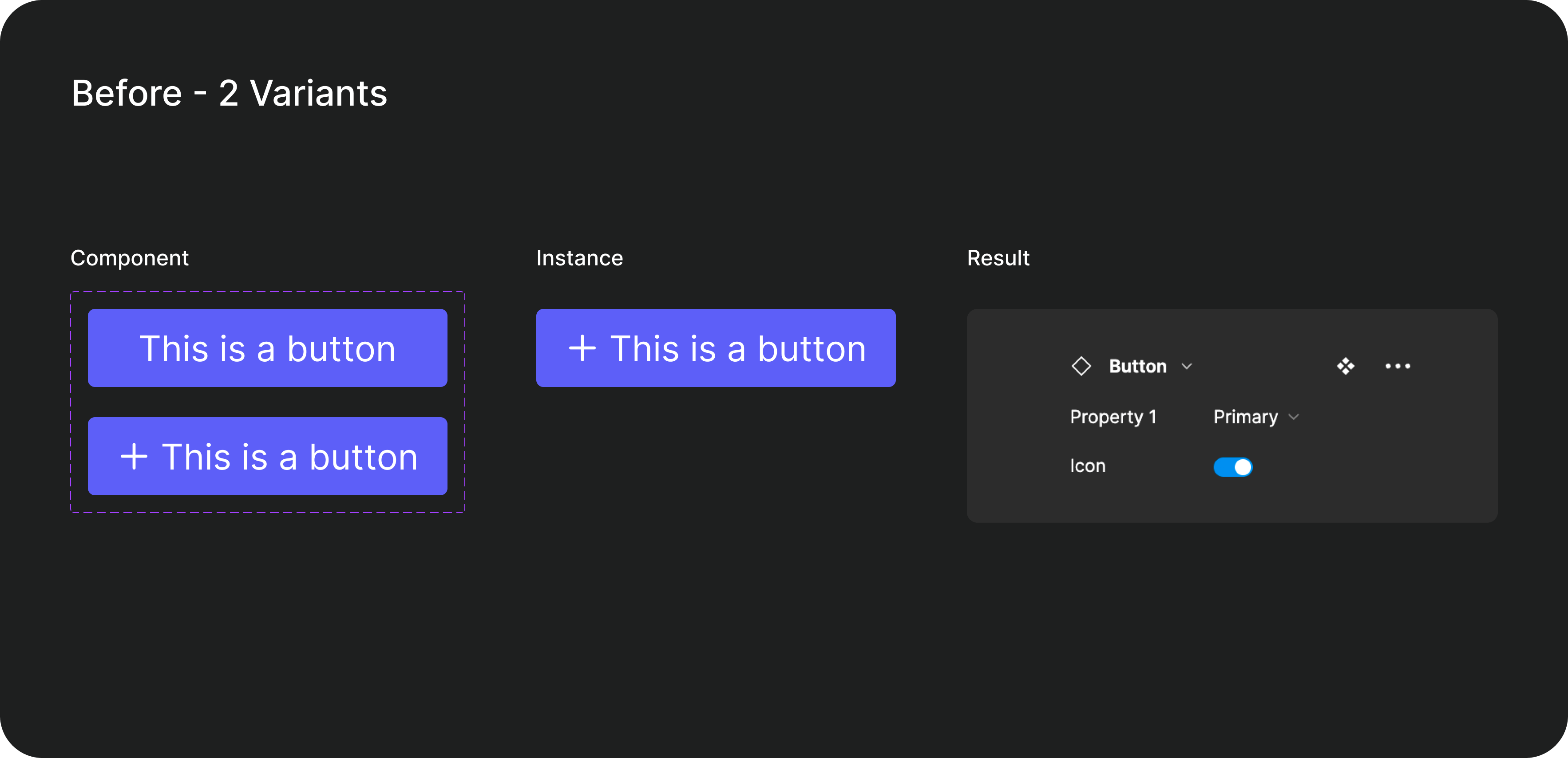1568x758 pixels.
Task: Click the bold Button name in Result panel
Action: tap(1137, 366)
